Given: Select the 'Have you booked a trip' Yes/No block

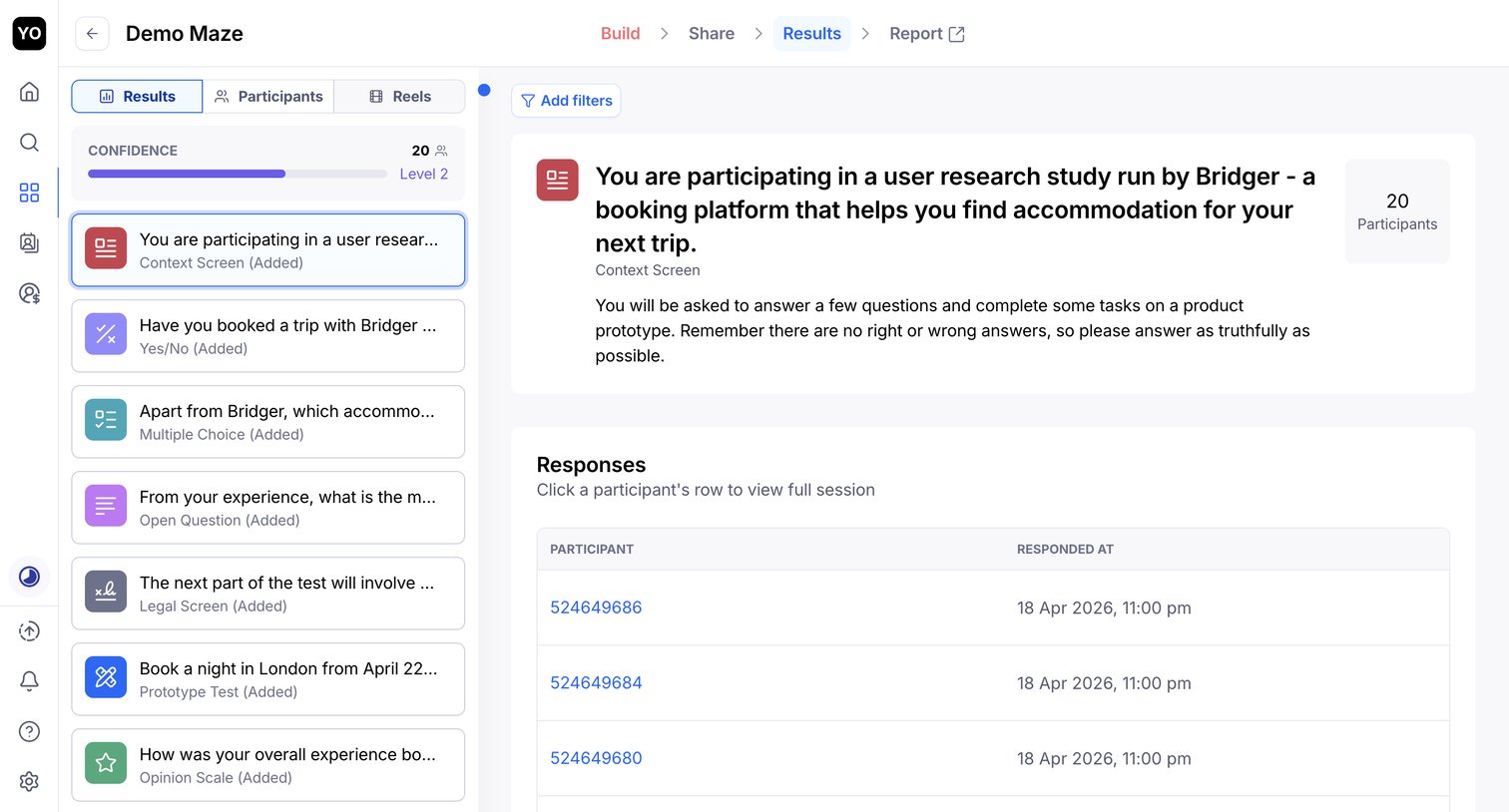Looking at the screenshot, I should [x=268, y=336].
